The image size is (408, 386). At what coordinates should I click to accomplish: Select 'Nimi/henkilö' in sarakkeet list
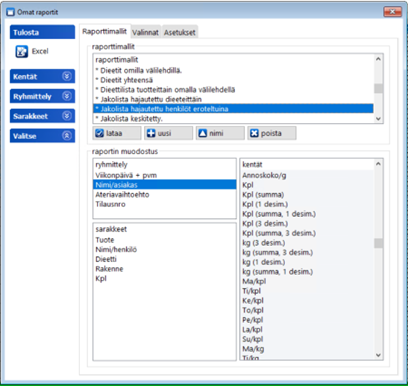coord(164,249)
